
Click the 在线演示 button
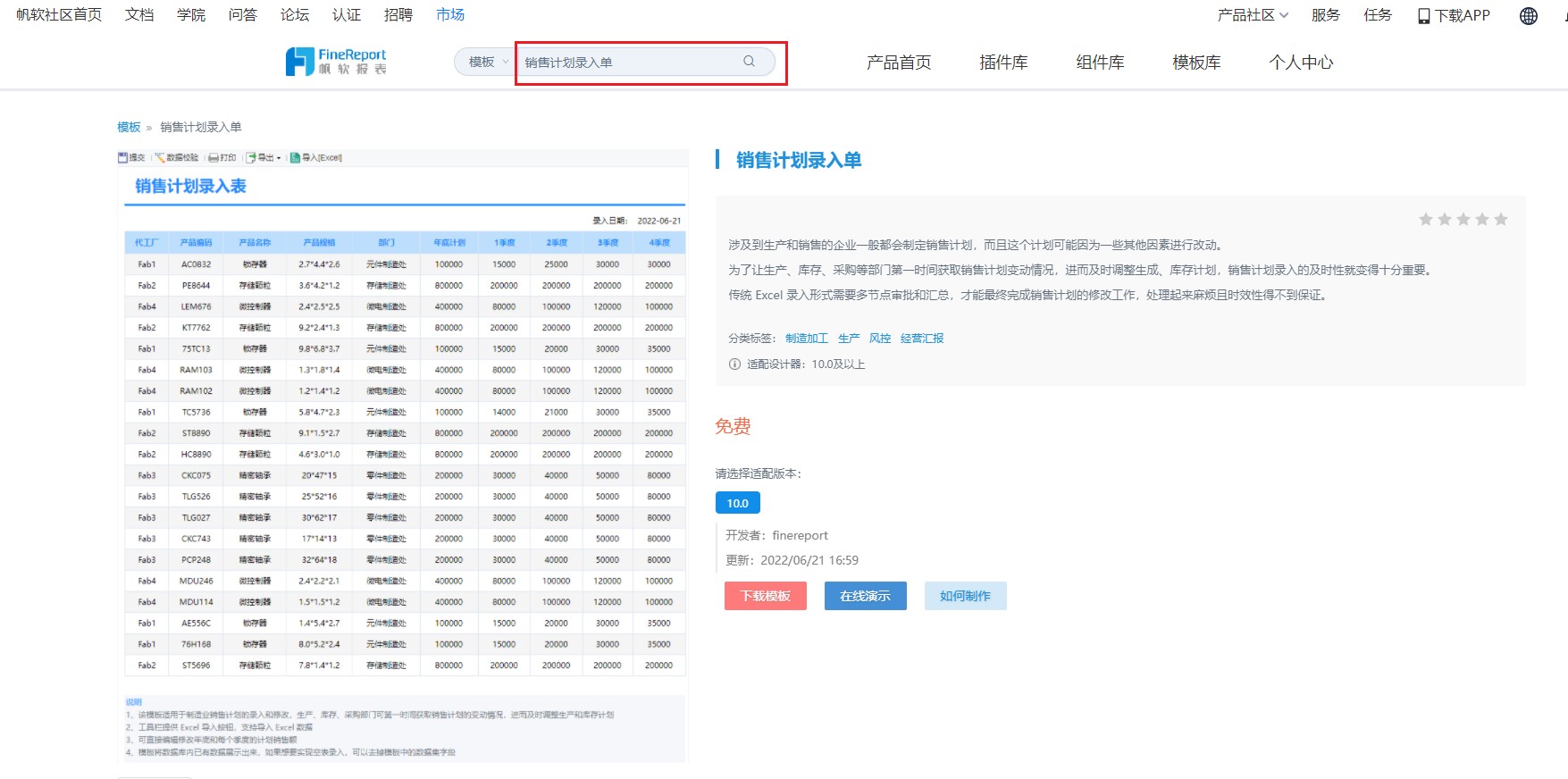click(x=865, y=596)
